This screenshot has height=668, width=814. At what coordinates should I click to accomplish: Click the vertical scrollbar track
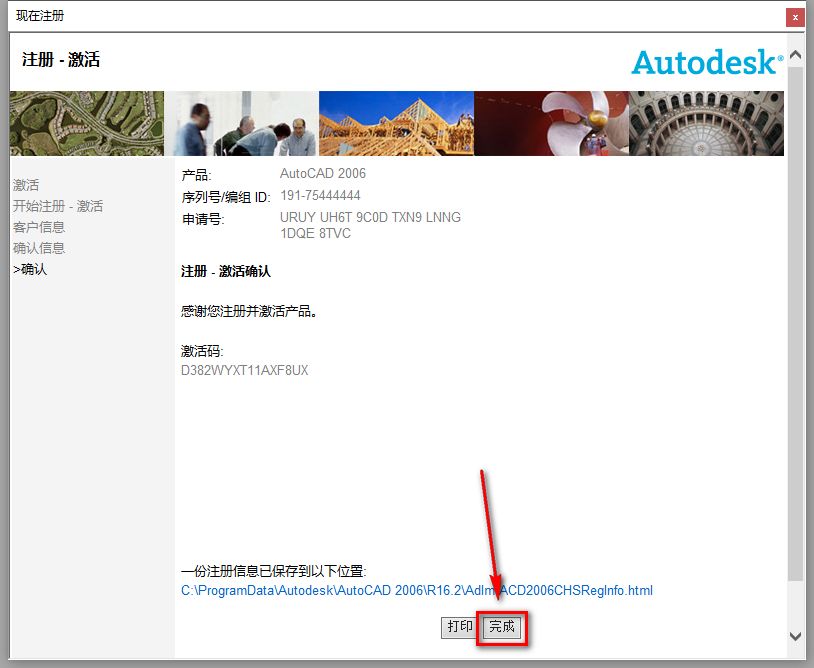tap(797, 350)
